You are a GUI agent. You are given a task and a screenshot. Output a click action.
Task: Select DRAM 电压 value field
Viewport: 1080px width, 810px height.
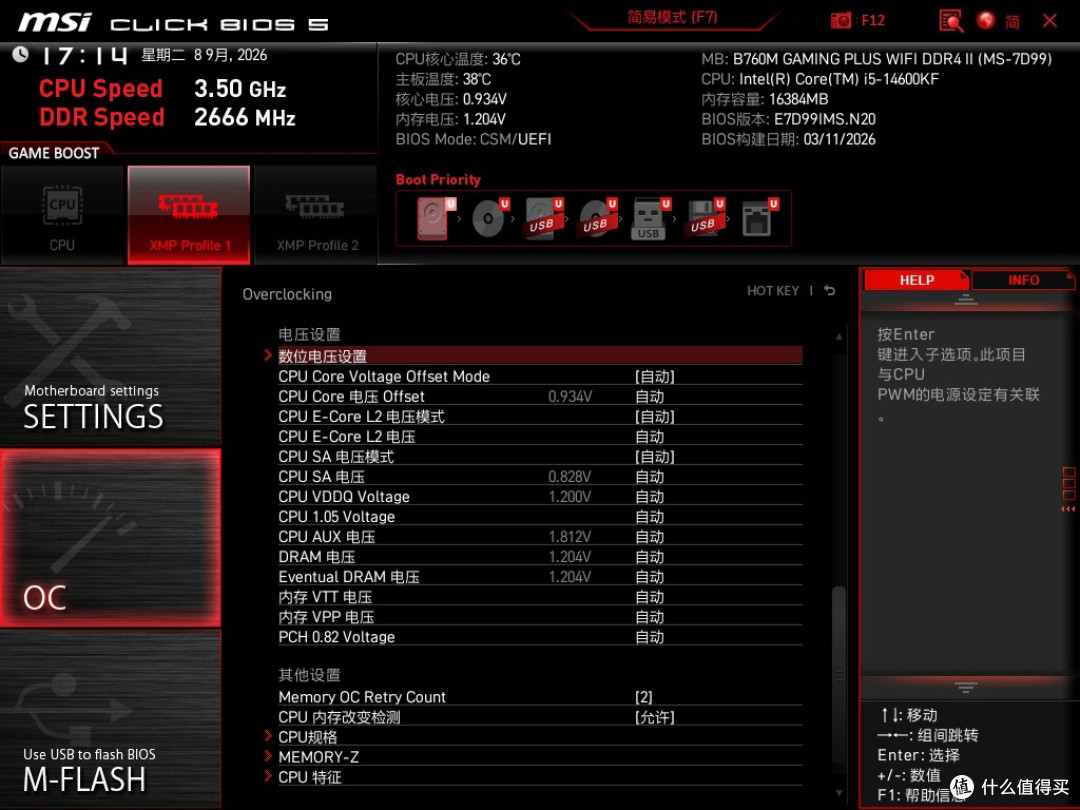point(650,556)
